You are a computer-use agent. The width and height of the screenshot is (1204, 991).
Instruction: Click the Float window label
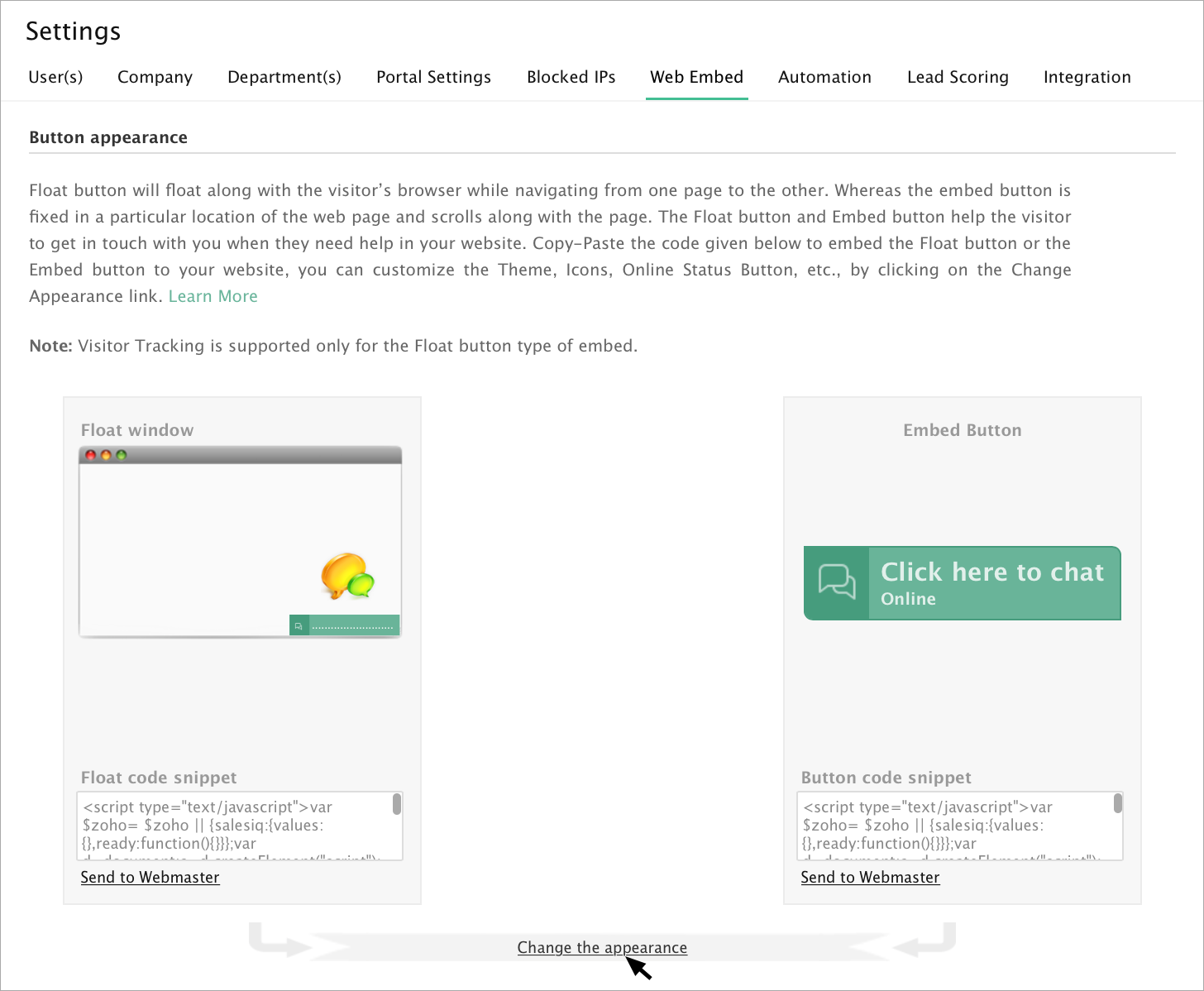pos(137,430)
